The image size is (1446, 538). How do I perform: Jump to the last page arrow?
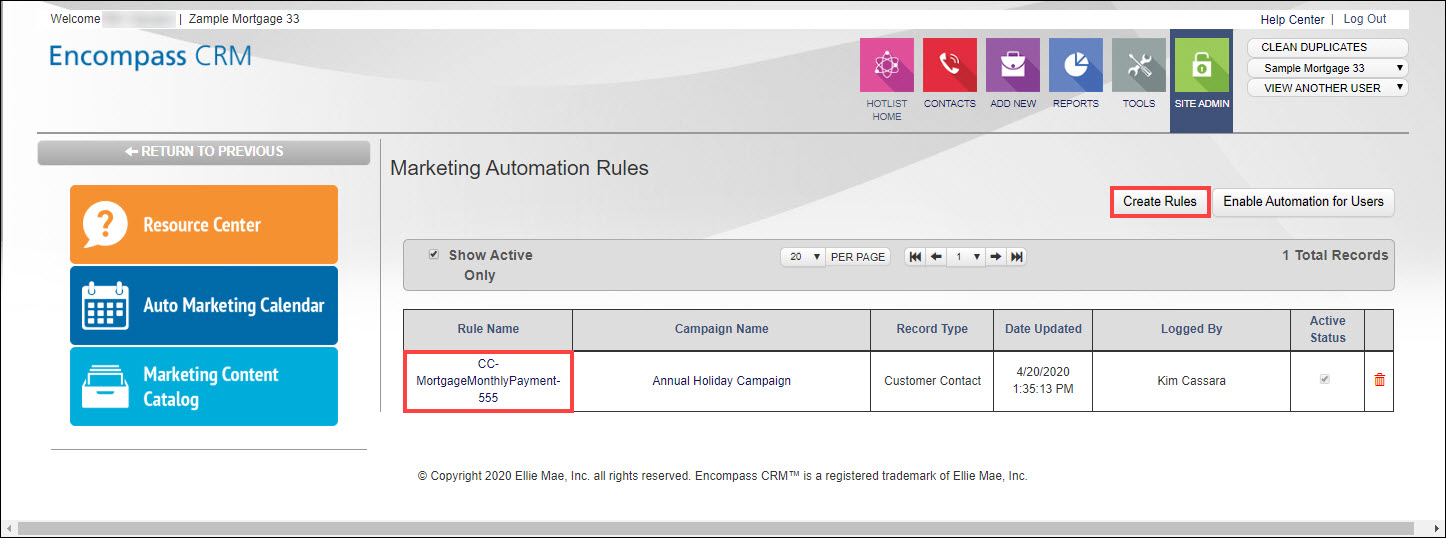[1017, 257]
